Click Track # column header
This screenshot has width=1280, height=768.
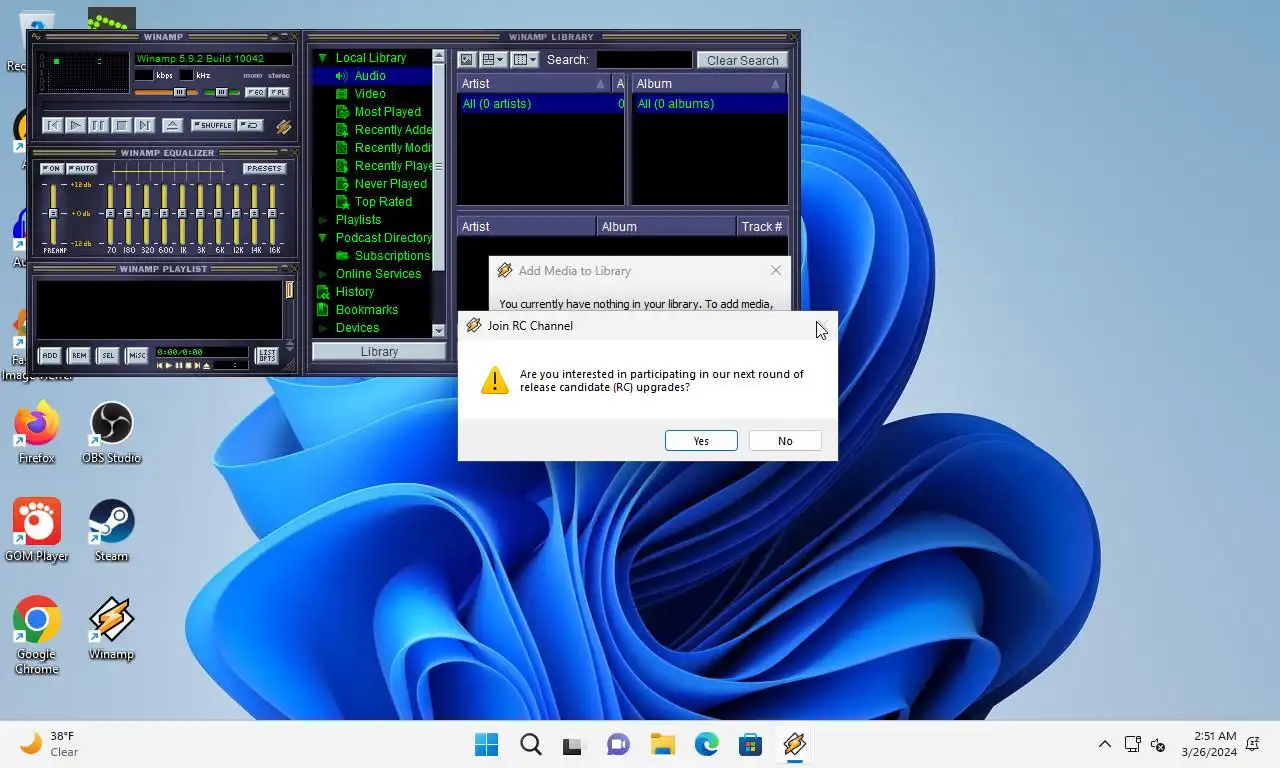[x=762, y=227]
